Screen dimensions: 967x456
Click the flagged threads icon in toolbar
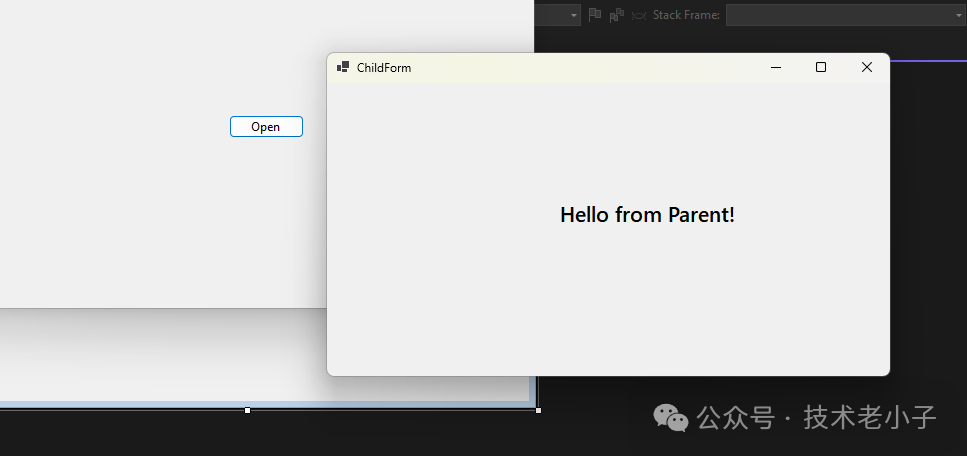616,15
